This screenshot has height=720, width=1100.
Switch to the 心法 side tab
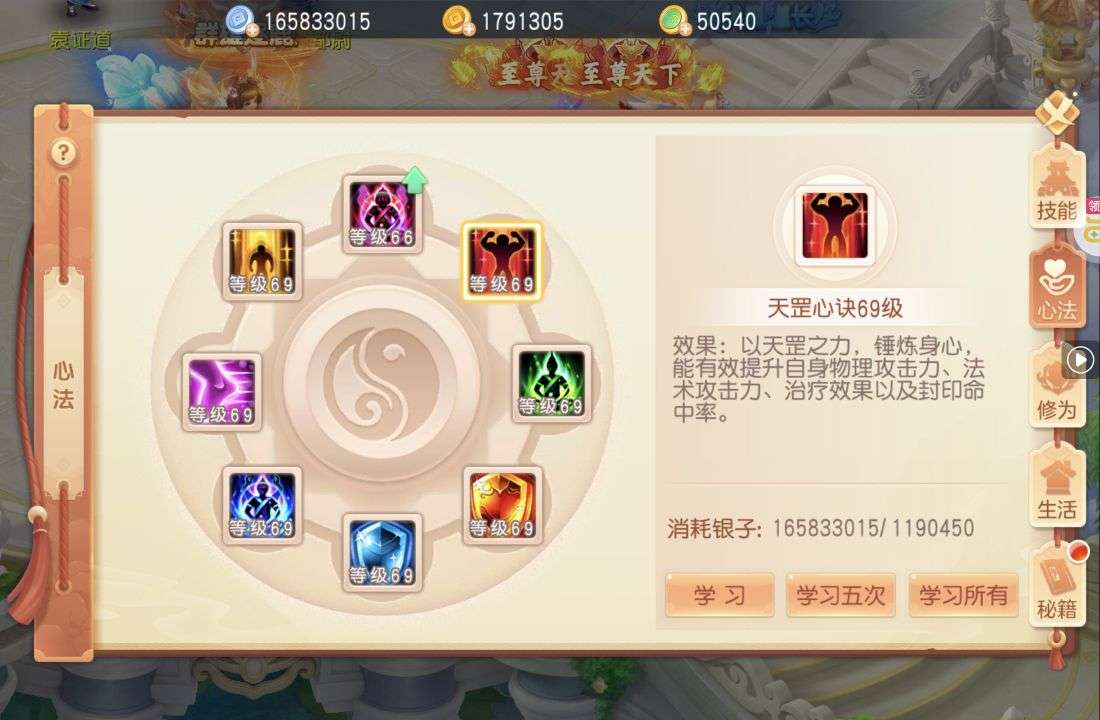tap(1056, 289)
